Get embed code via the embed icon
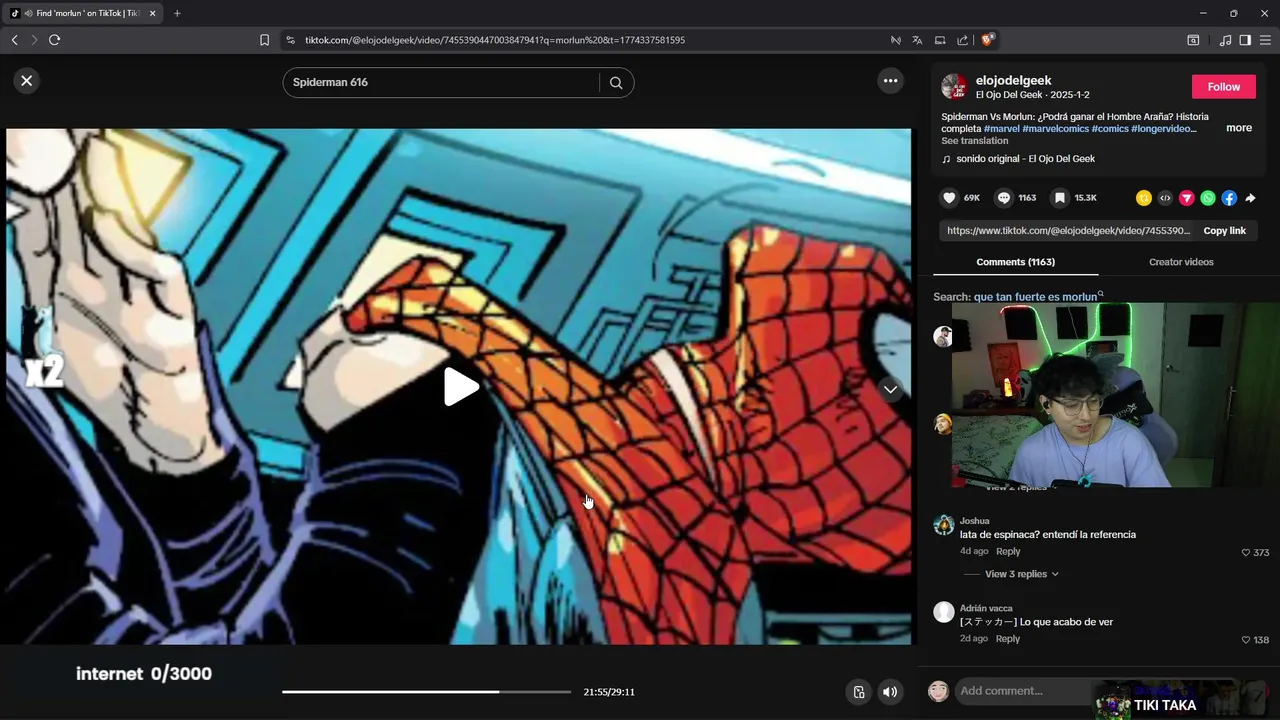This screenshot has height=720, width=1280. [1165, 198]
